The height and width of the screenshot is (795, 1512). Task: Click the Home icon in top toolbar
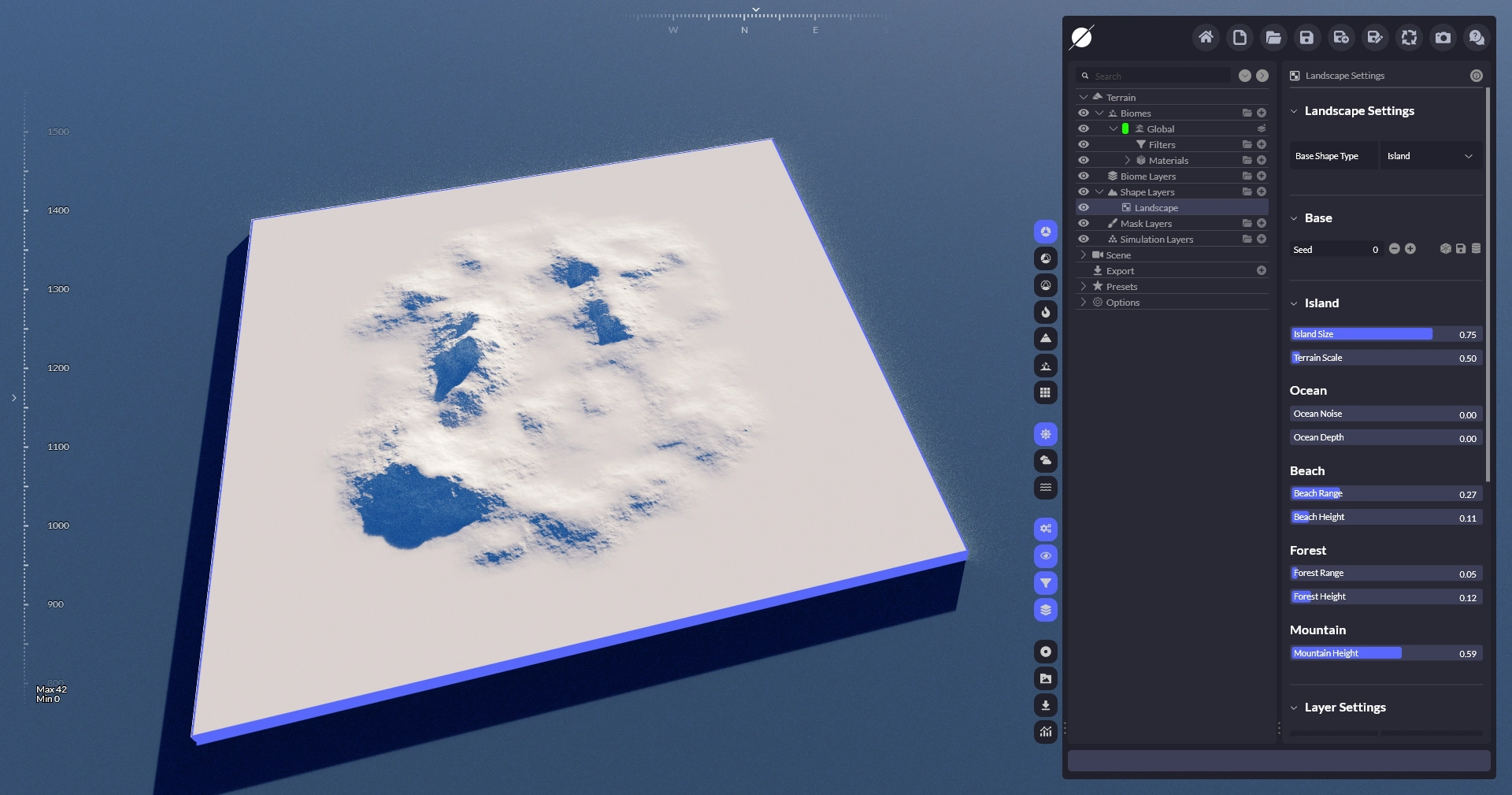(x=1206, y=37)
